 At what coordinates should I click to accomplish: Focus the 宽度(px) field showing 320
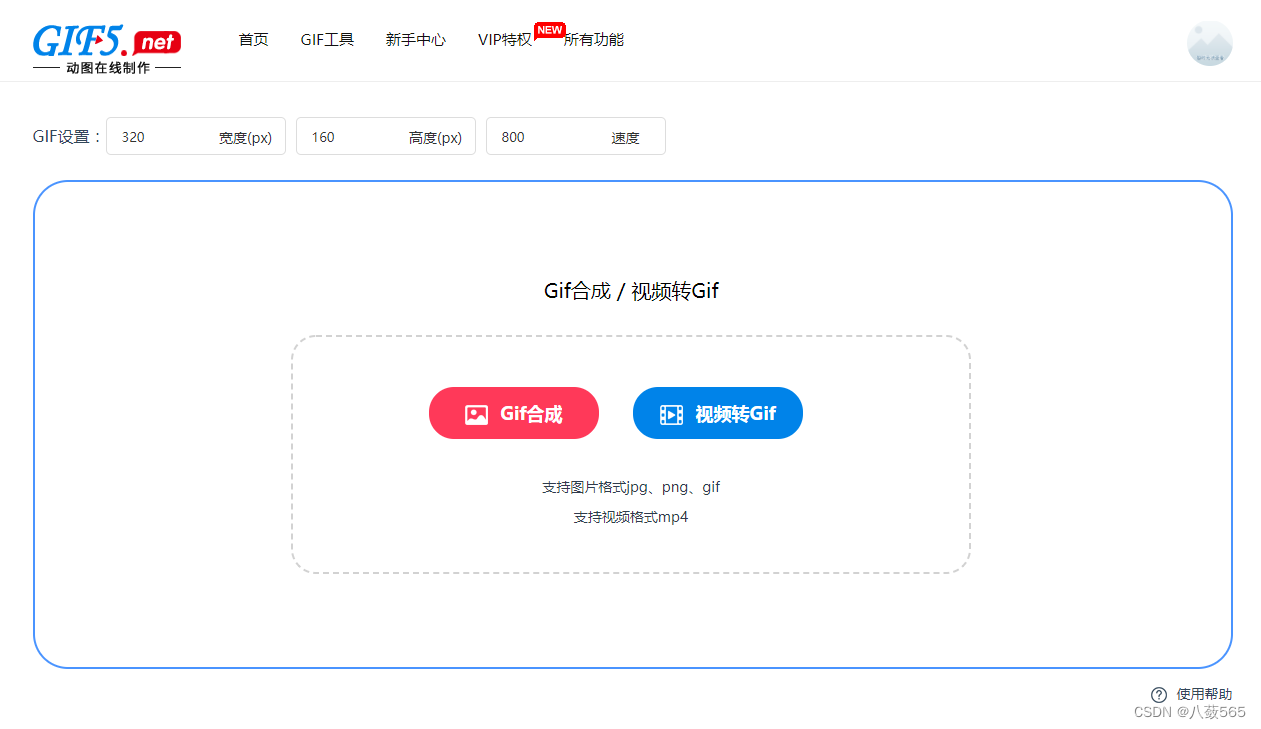click(x=196, y=136)
